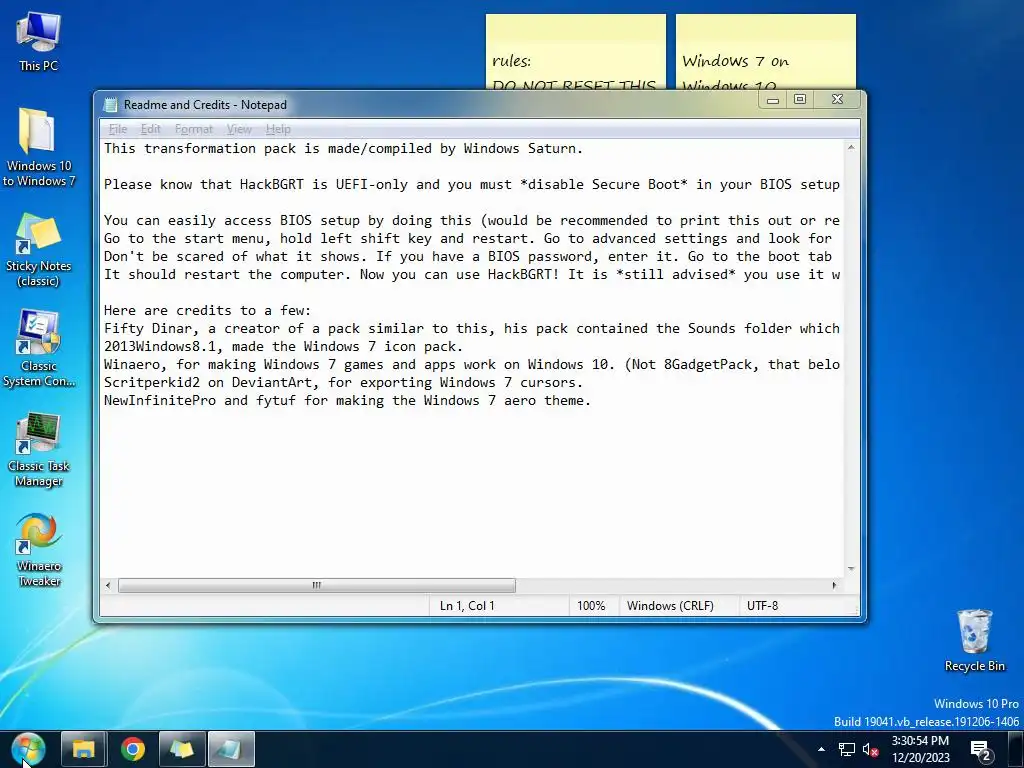Image resolution: width=1024 pixels, height=768 pixels.
Task: Click the 'Please know that HackBGRT' line
Action: (x=472, y=185)
